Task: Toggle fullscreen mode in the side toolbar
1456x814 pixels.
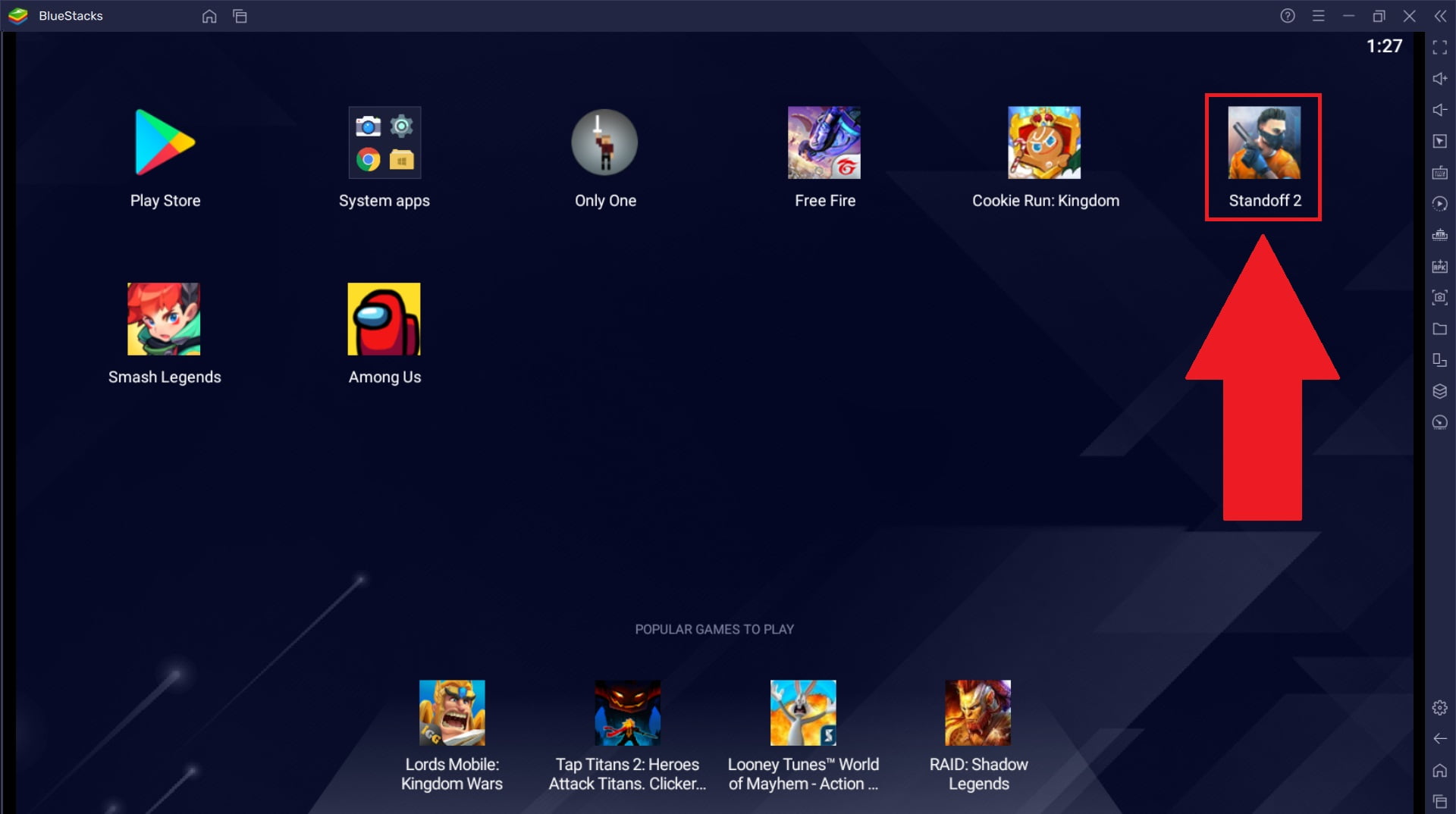Action: click(x=1439, y=47)
